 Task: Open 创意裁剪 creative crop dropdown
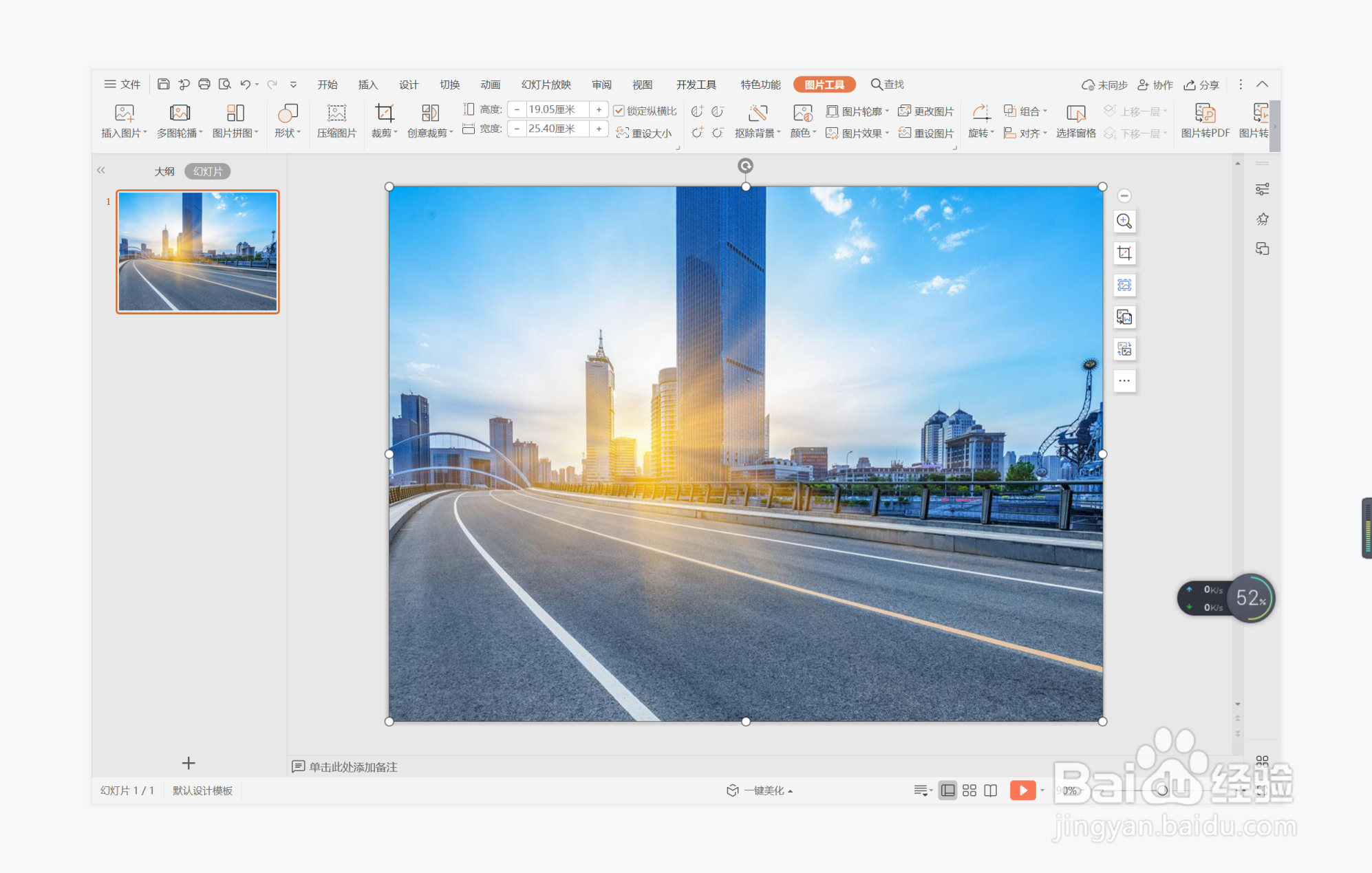430,121
